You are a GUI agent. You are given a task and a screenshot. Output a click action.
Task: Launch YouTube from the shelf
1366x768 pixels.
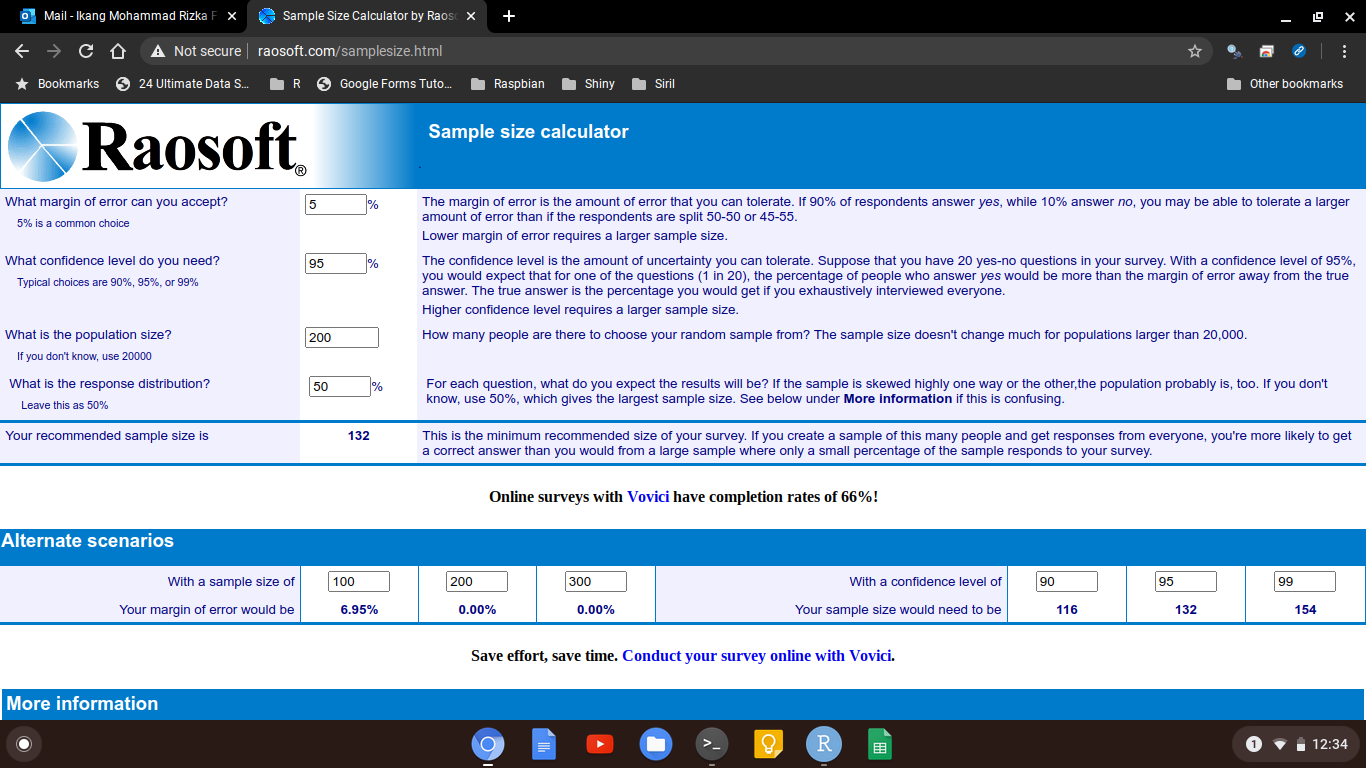[x=600, y=744]
